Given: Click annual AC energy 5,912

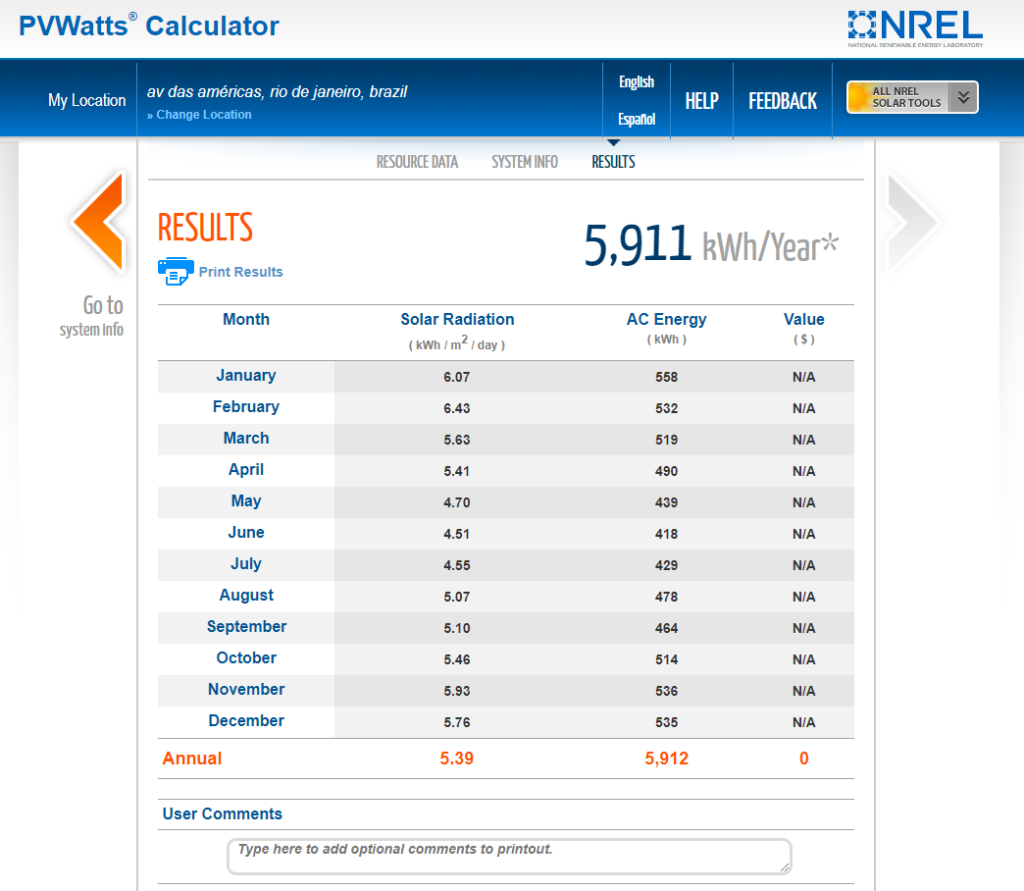Looking at the screenshot, I should click(x=667, y=758).
